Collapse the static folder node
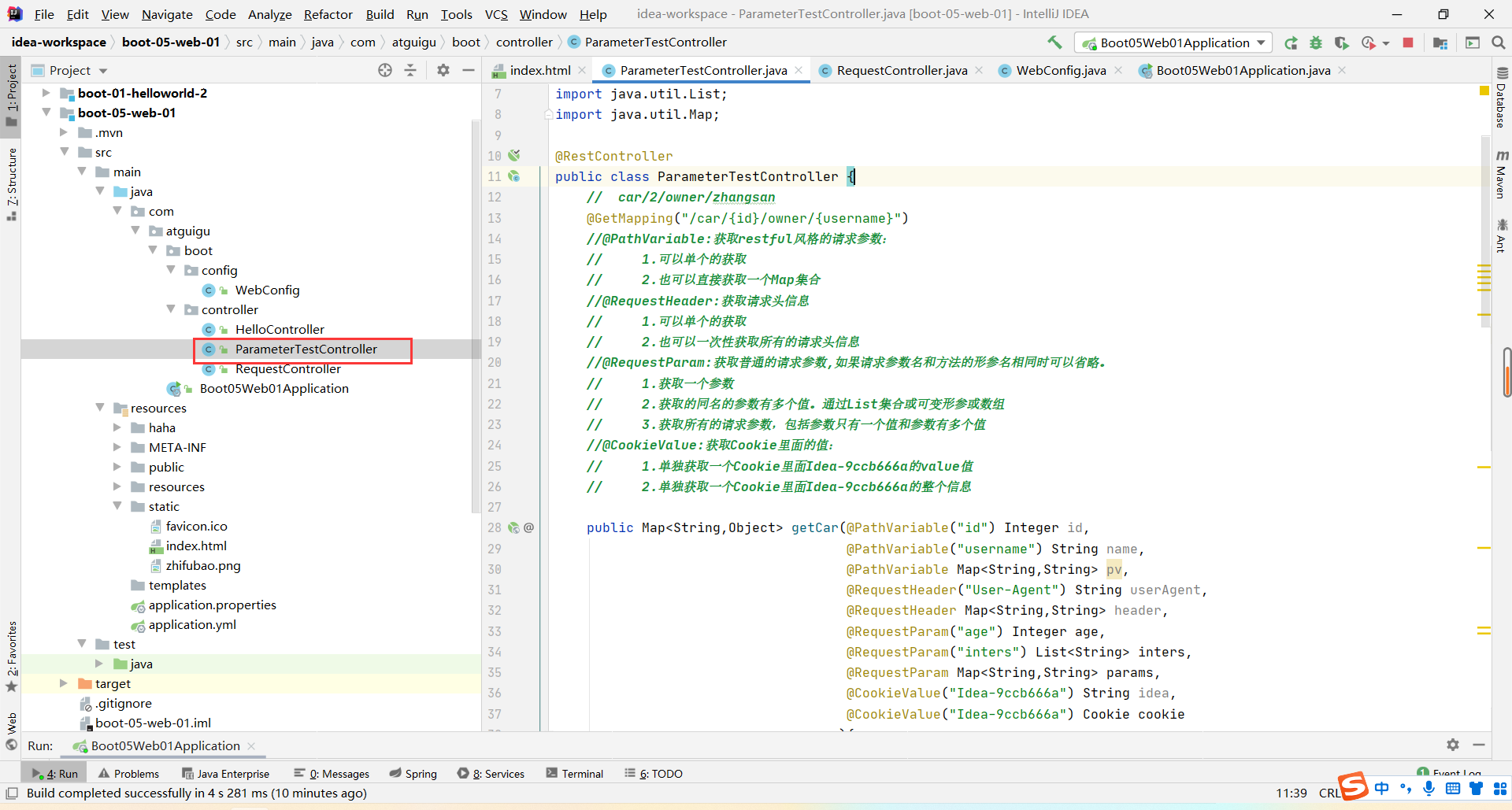 pyautogui.click(x=117, y=506)
